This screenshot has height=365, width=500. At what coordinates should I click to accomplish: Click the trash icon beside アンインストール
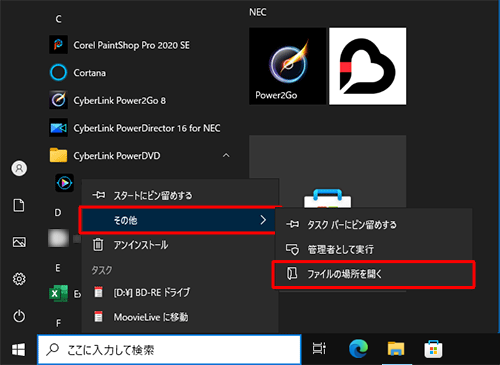98,245
